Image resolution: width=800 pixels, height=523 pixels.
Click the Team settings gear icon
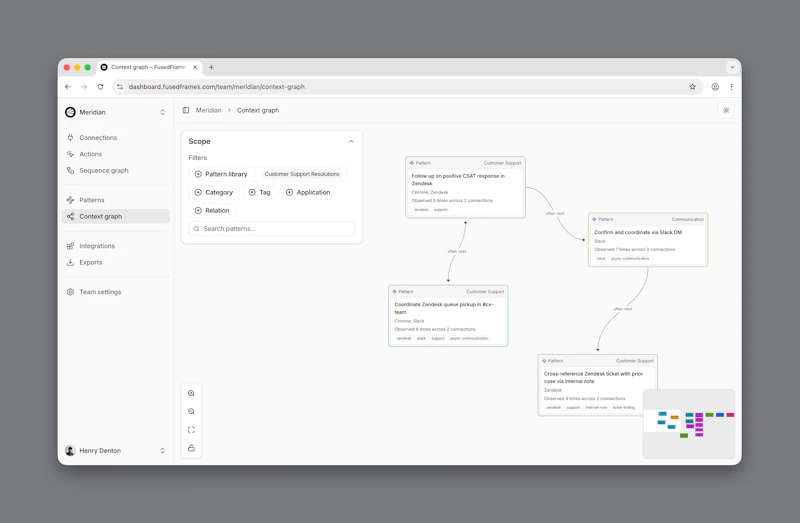click(70, 292)
